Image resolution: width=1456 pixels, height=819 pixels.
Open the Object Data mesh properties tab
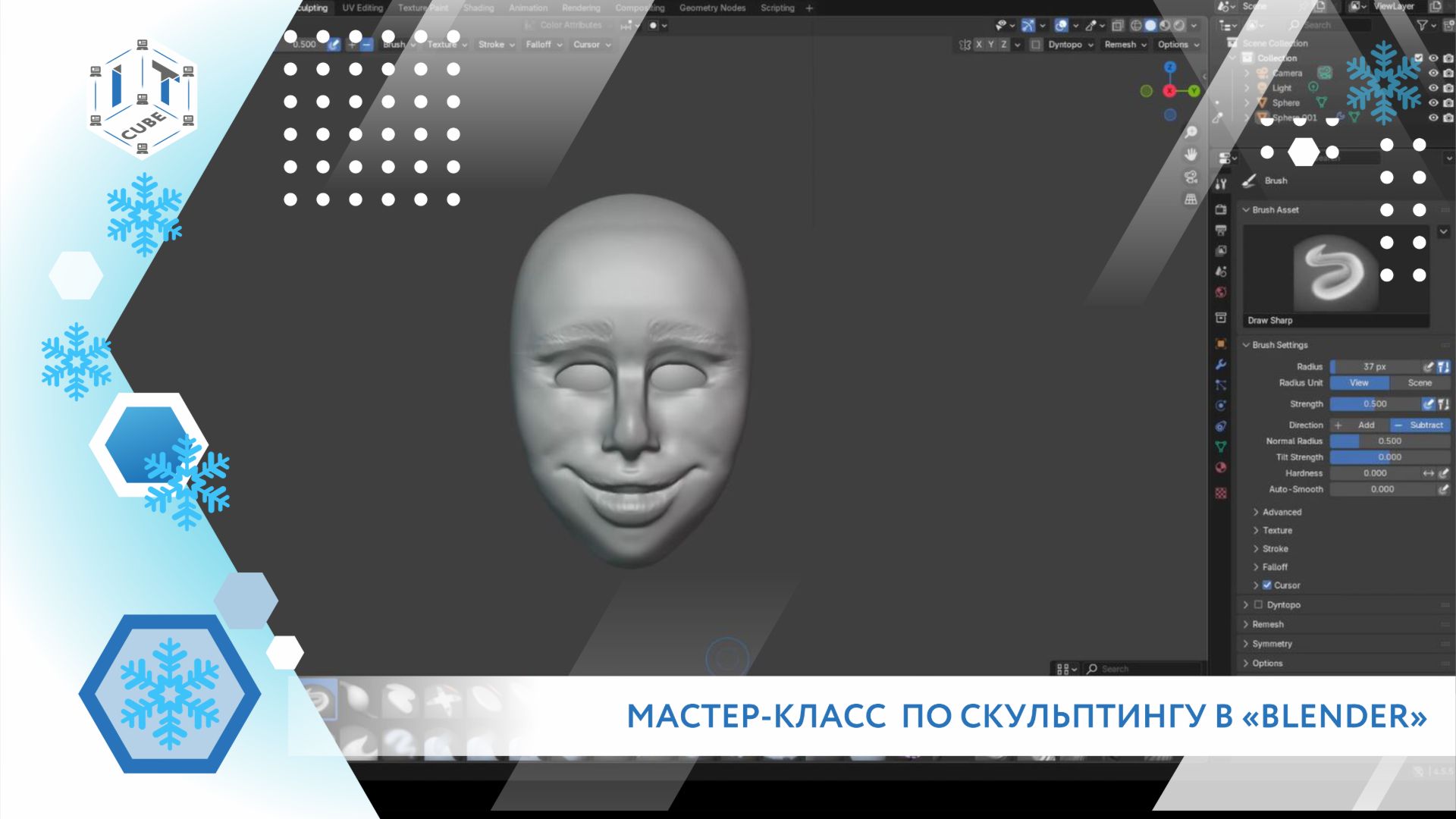pyautogui.click(x=1220, y=447)
